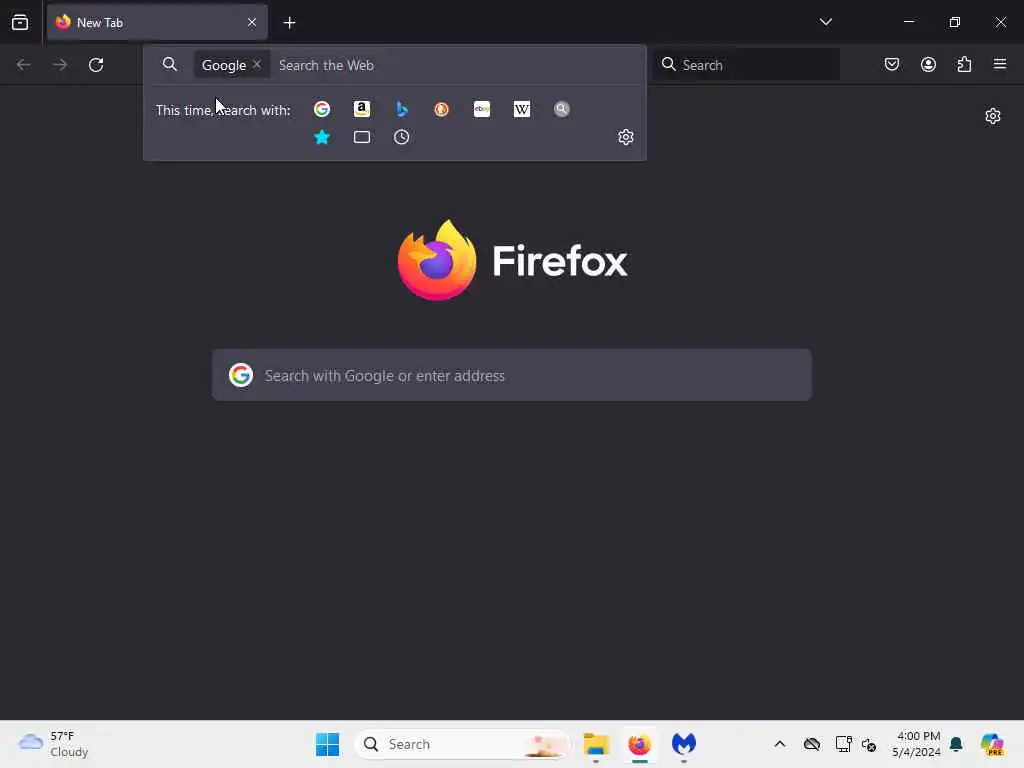The image size is (1024, 768).
Task: Click the Windows taskbar Search box
Action: click(x=462, y=744)
